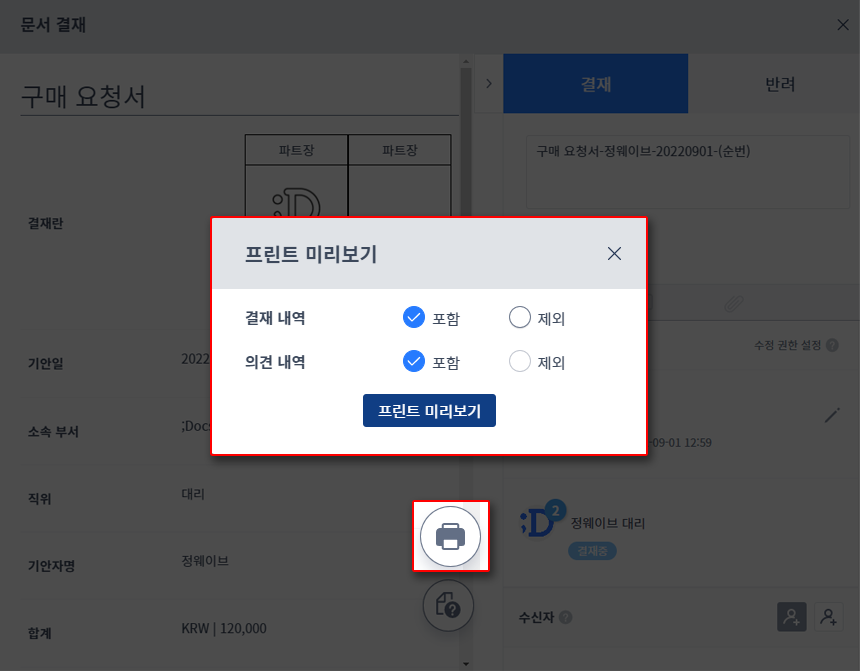Click the document title text field

click(x=688, y=172)
